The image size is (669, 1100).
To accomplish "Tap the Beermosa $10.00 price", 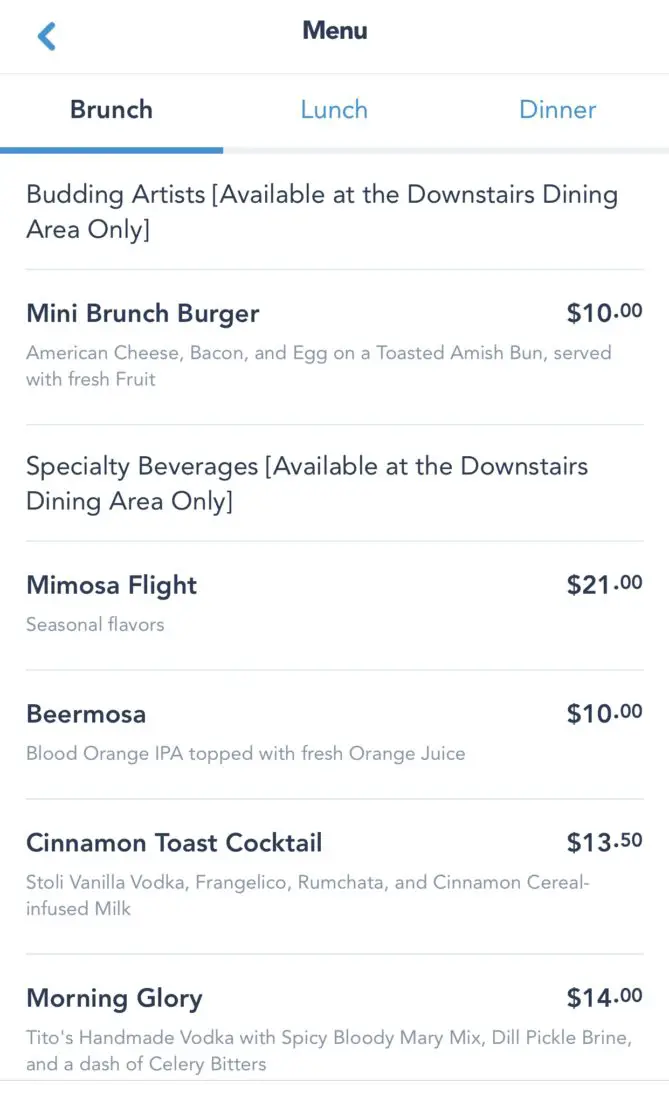I will (x=604, y=714).
